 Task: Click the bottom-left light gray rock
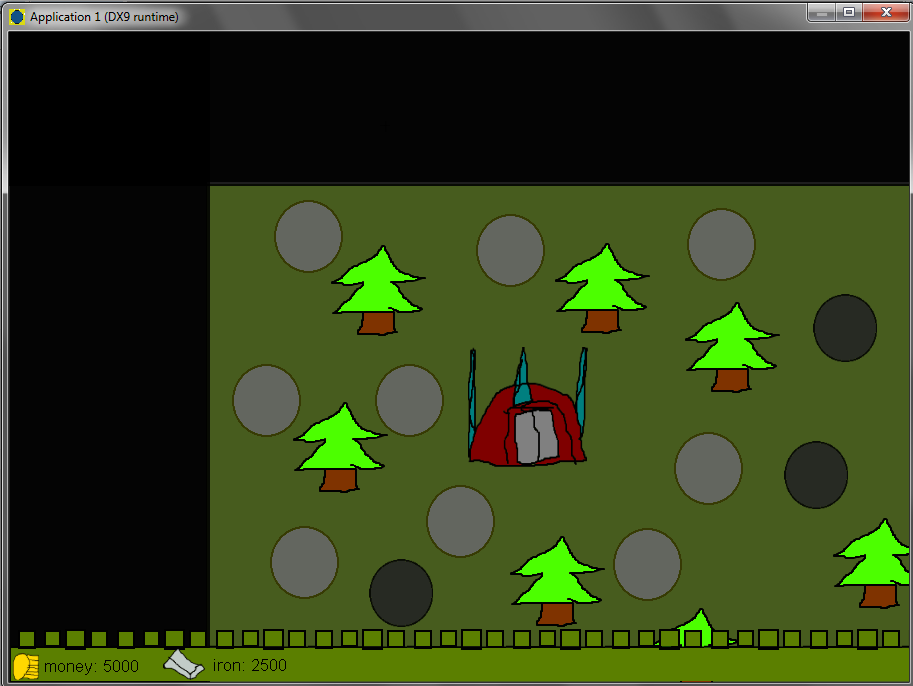click(x=305, y=563)
